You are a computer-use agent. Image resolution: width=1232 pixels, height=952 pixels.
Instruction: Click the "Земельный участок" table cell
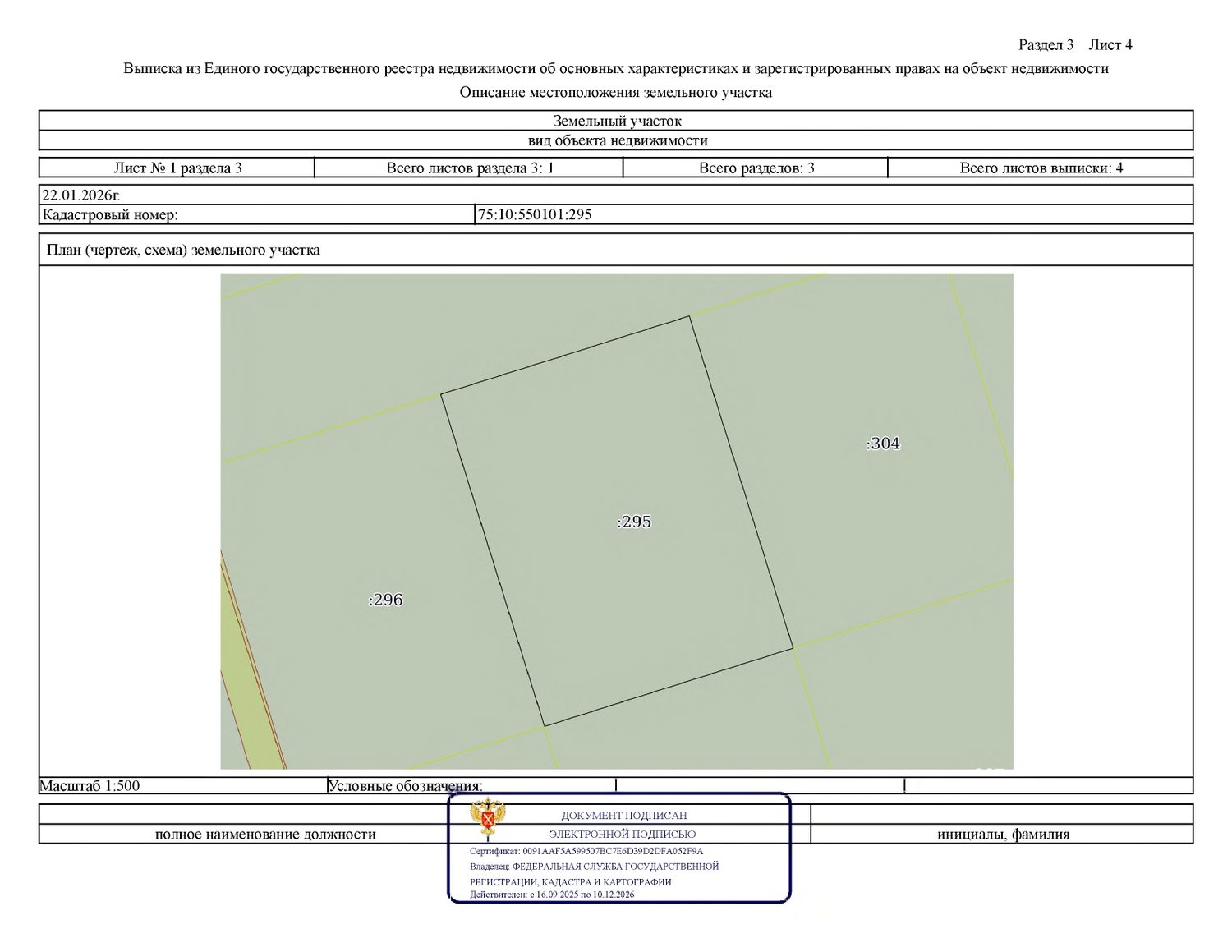(617, 122)
